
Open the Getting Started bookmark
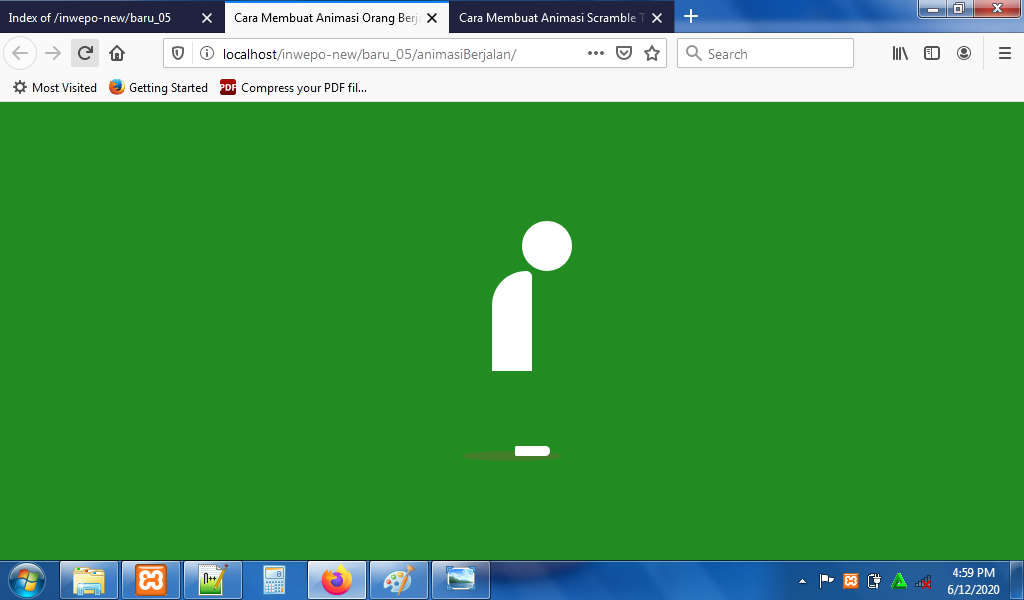point(158,88)
